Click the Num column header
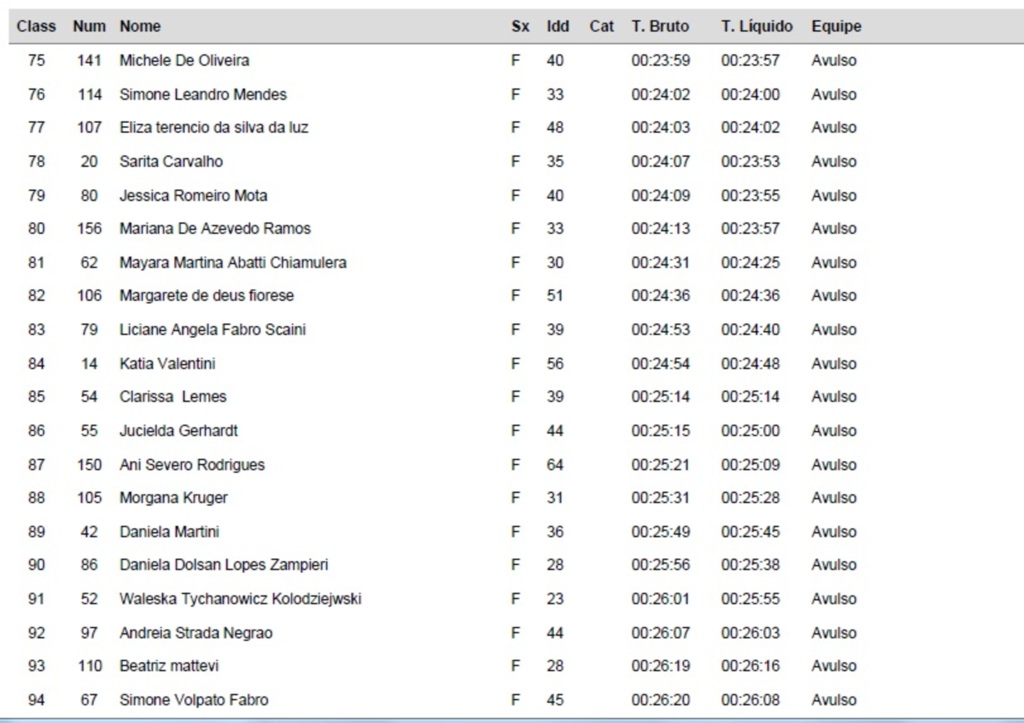The width and height of the screenshot is (1024, 723). pyautogui.click(x=89, y=27)
